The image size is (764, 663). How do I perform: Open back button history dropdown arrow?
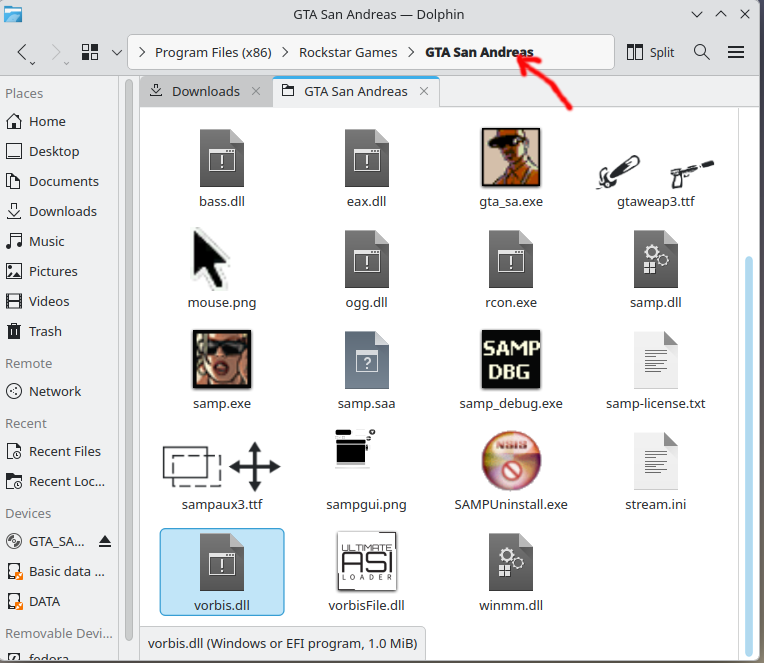32,63
